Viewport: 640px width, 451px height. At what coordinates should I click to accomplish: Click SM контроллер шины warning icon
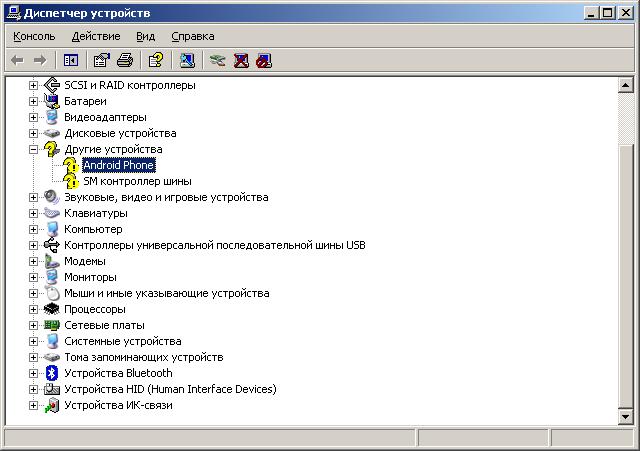[71, 181]
